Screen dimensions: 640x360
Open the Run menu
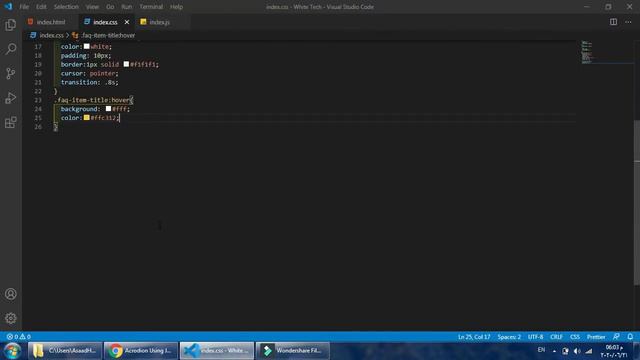(x=127, y=7)
